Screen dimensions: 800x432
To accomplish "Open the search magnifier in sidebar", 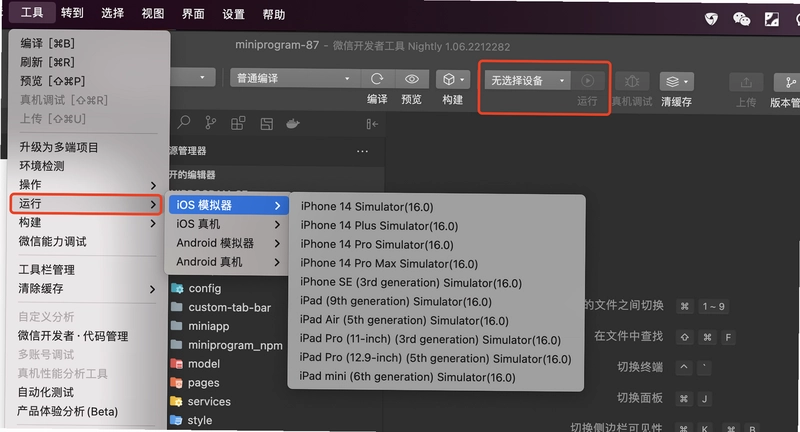I will [184, 123].
